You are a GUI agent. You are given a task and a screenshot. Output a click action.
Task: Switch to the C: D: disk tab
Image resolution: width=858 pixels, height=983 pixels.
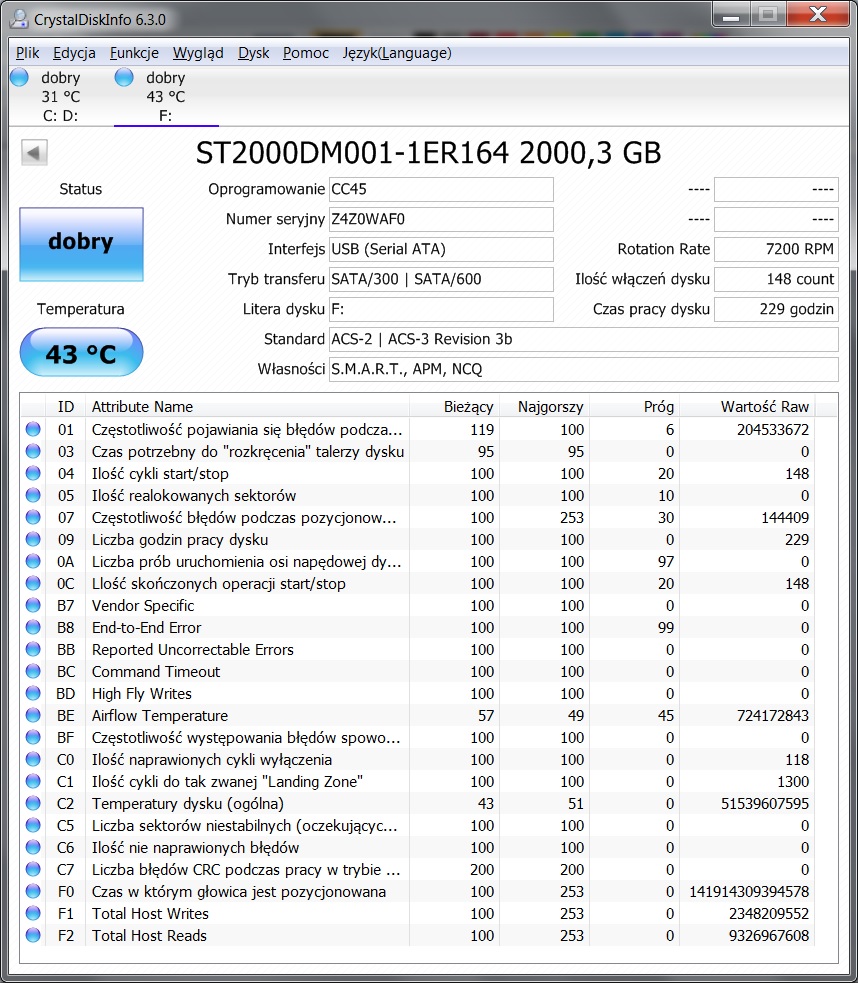click(61, 96)
